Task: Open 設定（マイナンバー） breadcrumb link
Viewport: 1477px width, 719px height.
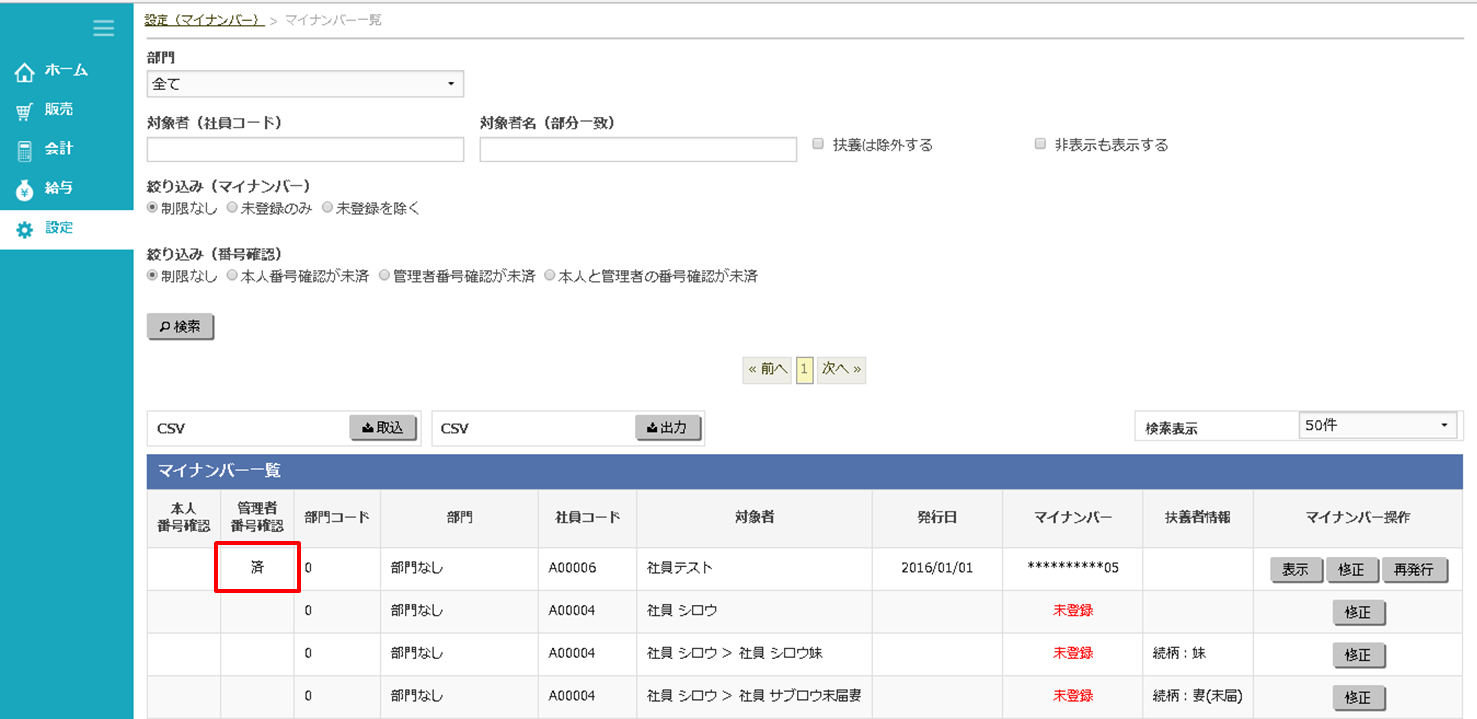Action: tap(204, 20)
